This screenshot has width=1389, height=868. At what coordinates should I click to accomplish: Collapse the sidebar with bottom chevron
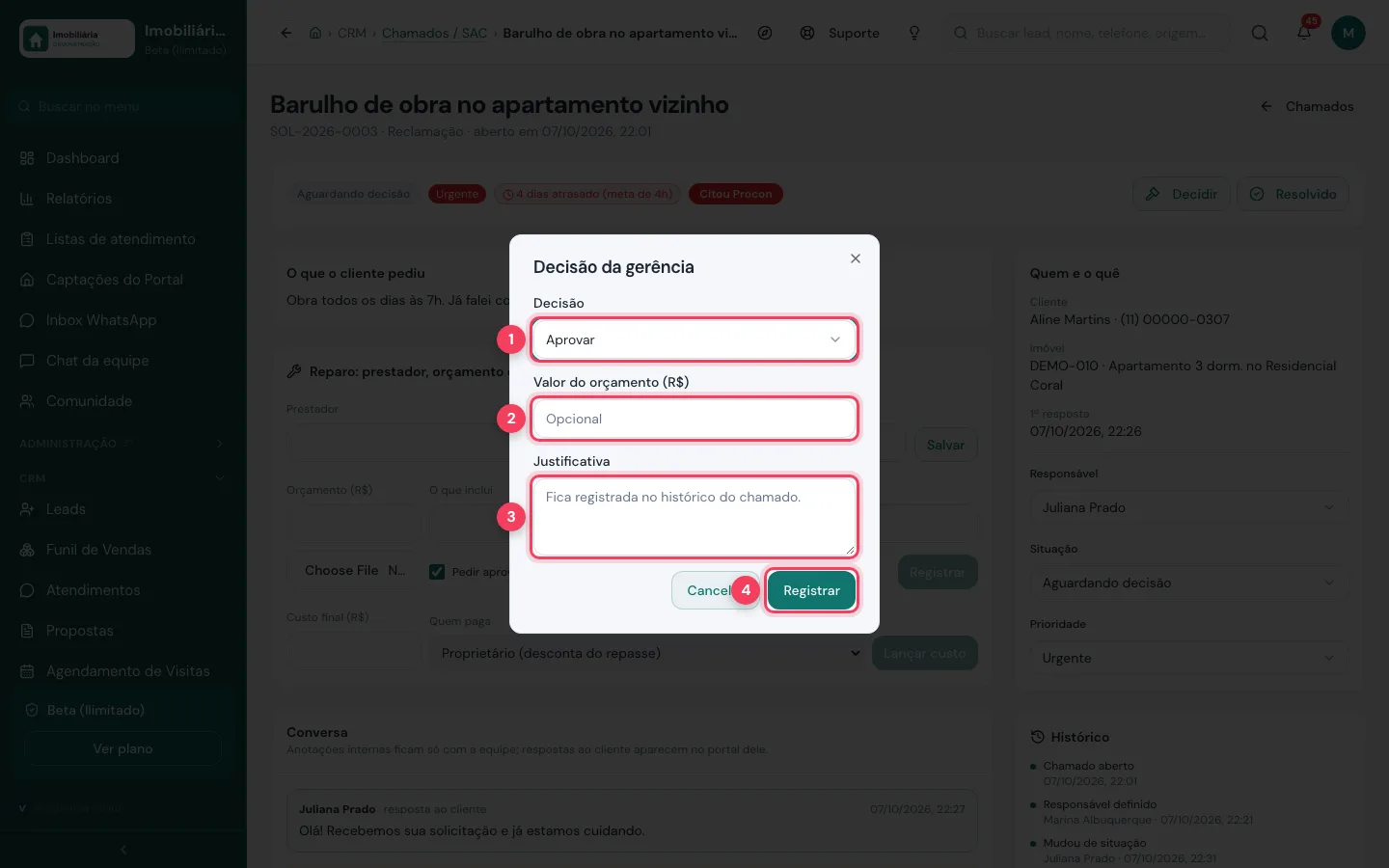pos(123,850)
